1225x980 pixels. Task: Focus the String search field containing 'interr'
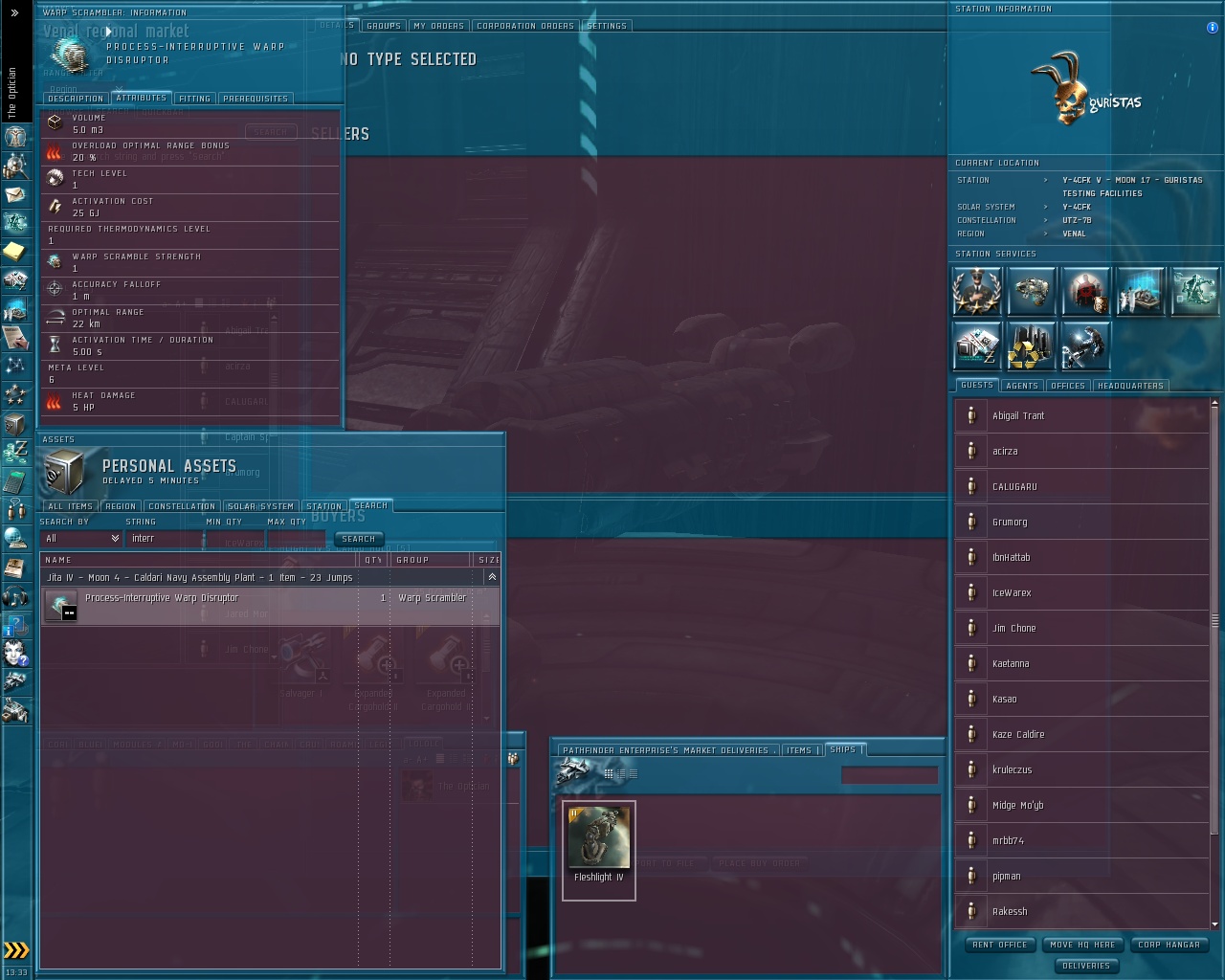coord(165,538)
